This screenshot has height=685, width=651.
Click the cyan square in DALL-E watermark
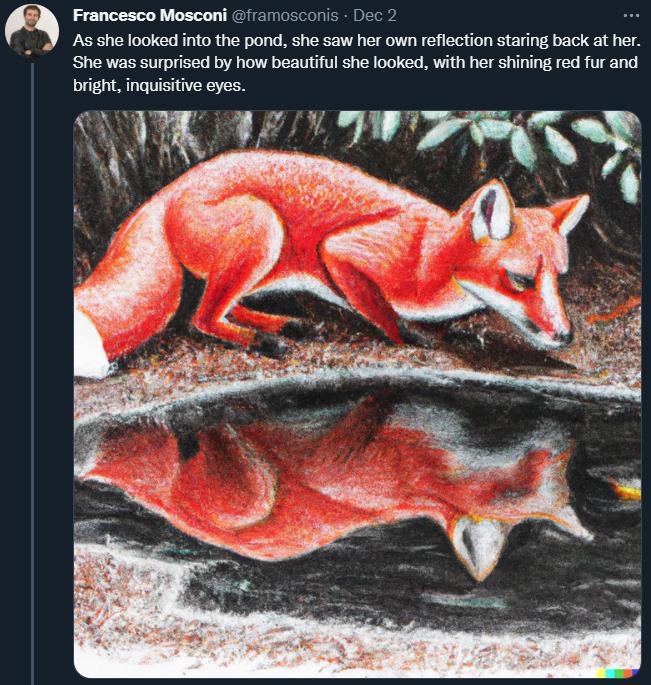tap(610, 672)
